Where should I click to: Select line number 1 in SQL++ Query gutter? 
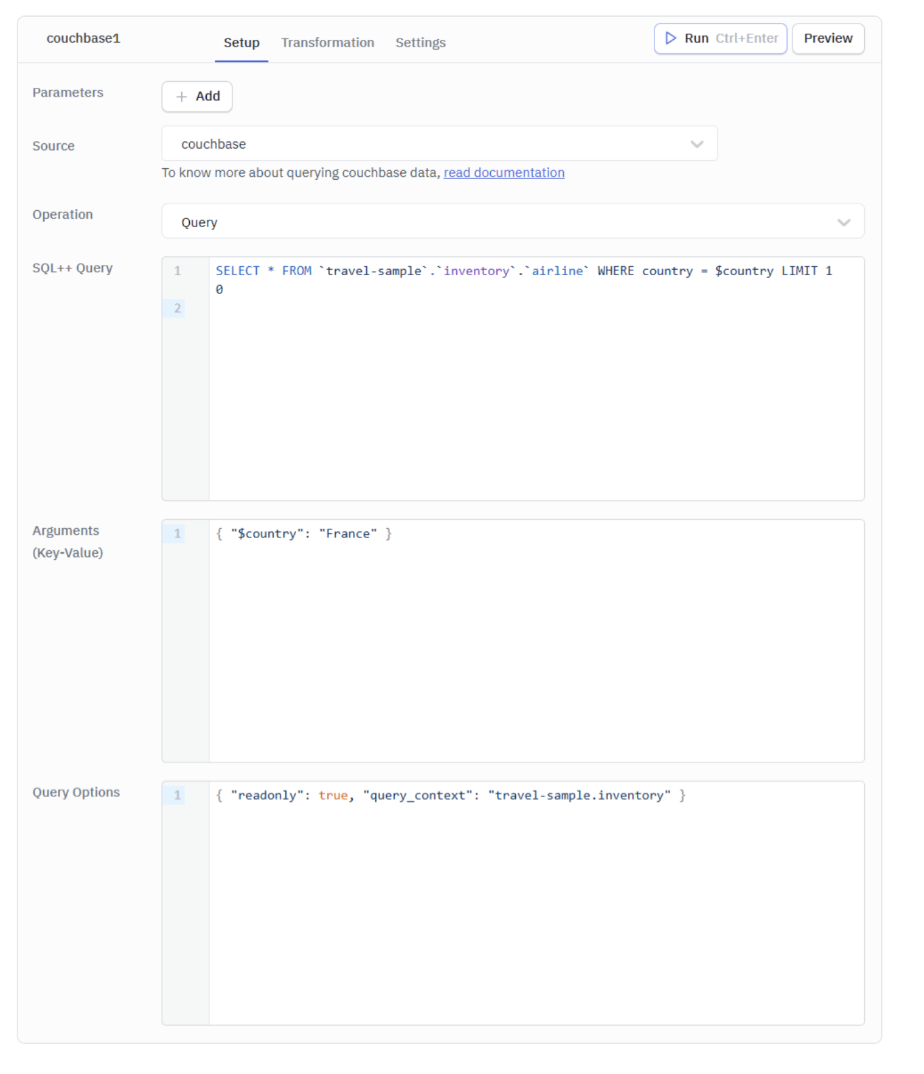pos(177,271)
